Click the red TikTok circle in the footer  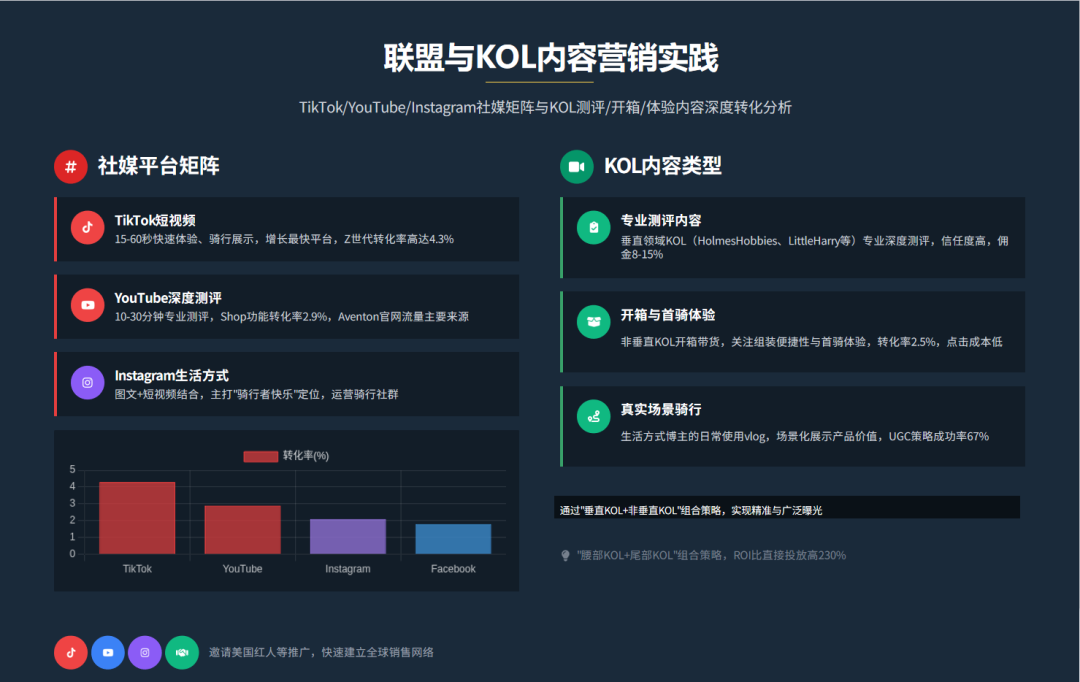[71, 652]
